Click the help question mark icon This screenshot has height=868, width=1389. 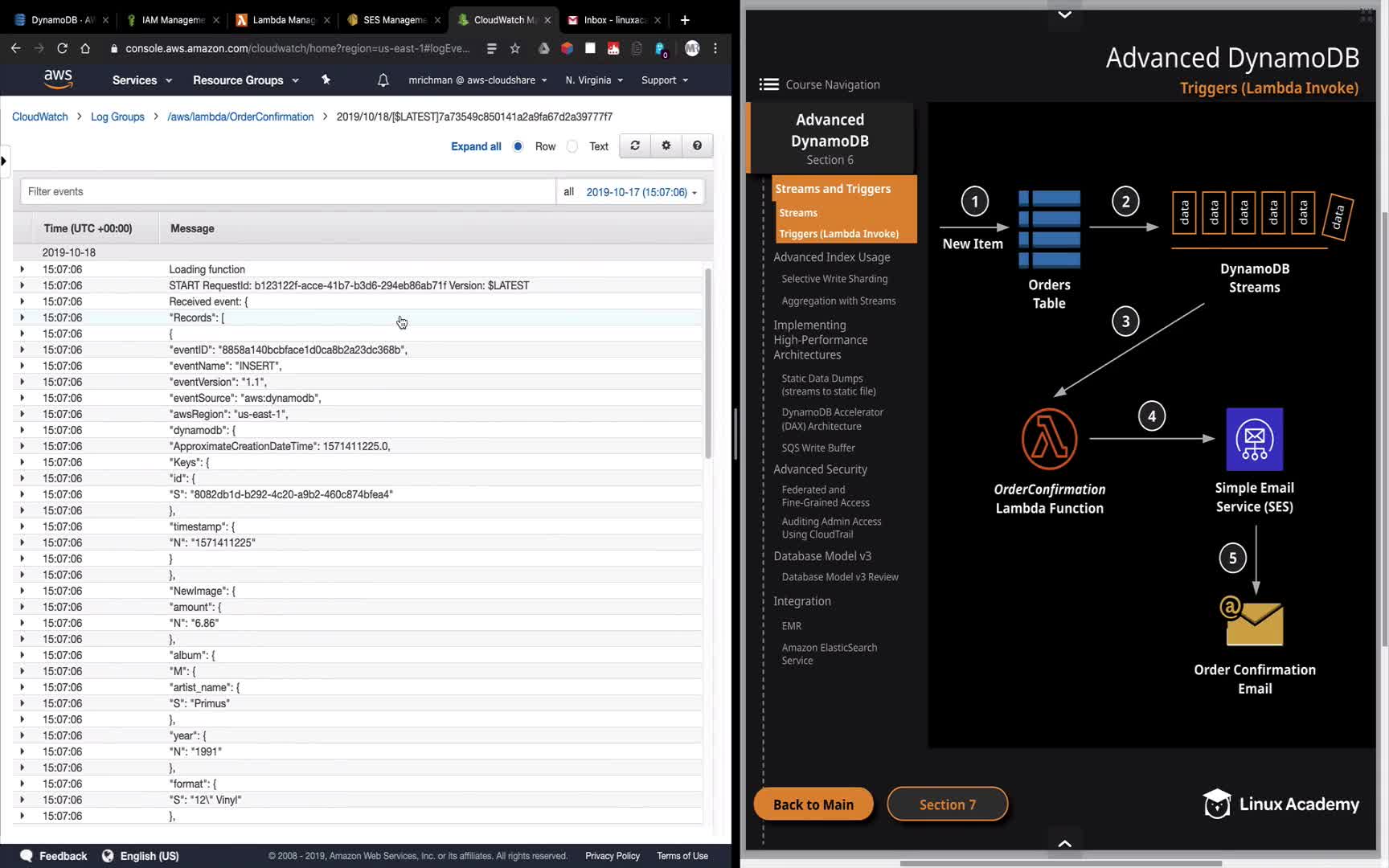point(697,145)
